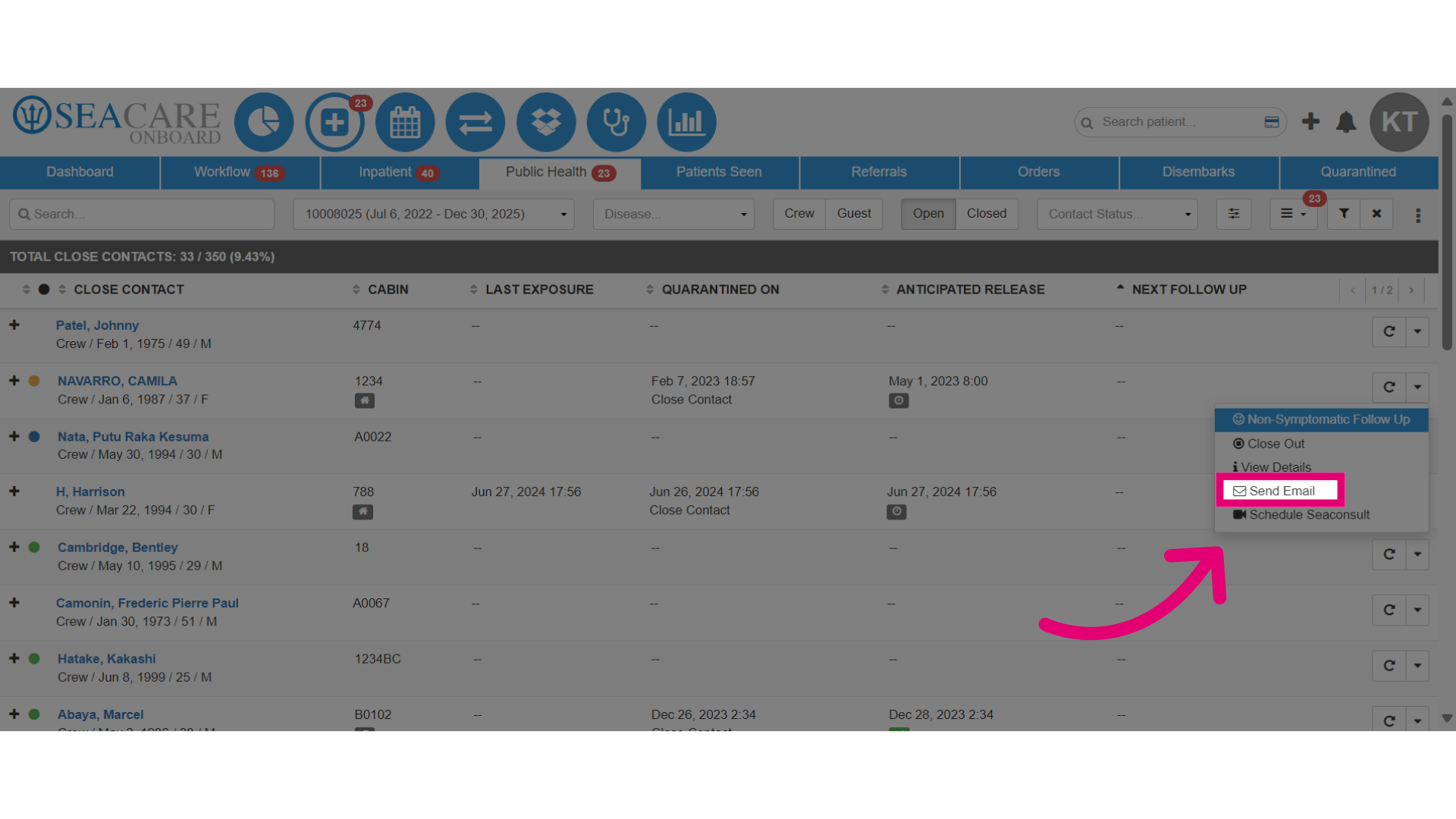Viewport: 1456px width, 819px height.
Task: Open the voyage date range dropdown
Action: coord(434,214)
